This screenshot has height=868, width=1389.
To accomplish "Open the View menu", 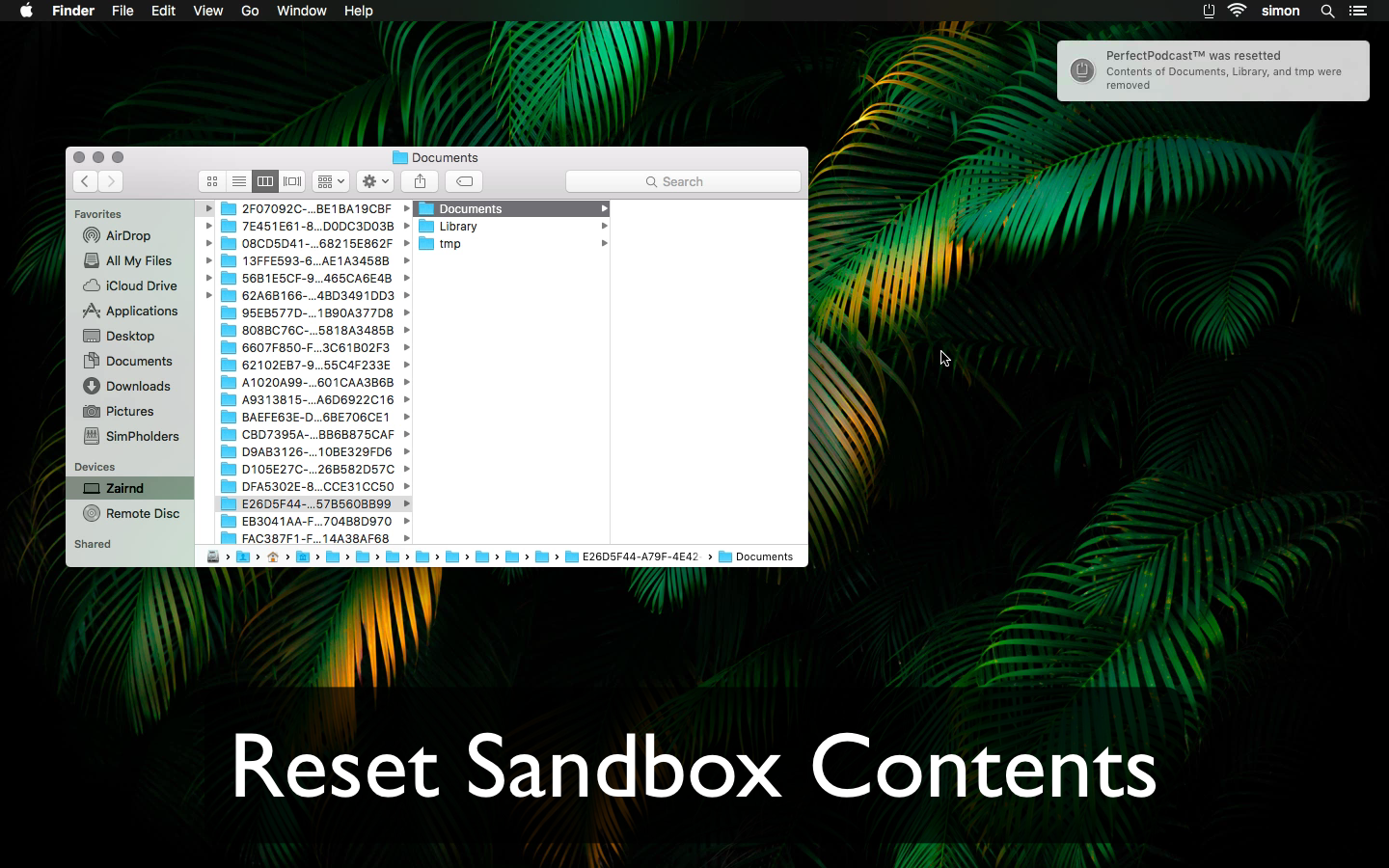I will pyautogui.click(x=207, y=11).
